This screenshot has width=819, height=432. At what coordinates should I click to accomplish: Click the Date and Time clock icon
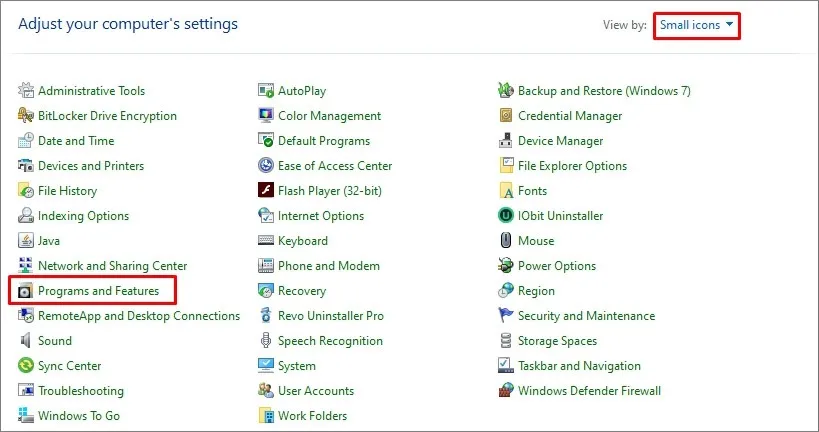[26, 141]
